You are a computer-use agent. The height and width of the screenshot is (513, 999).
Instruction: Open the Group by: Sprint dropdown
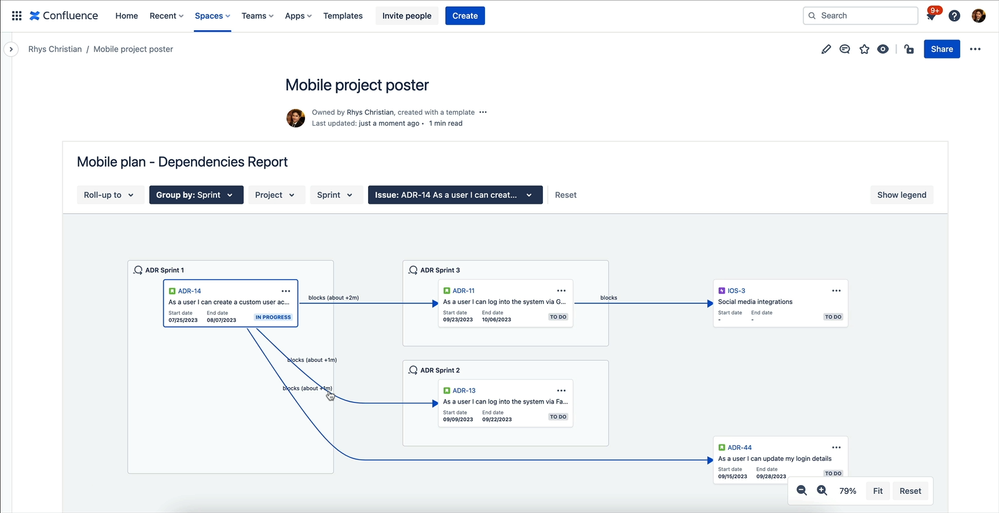click(x=196, y=195)
